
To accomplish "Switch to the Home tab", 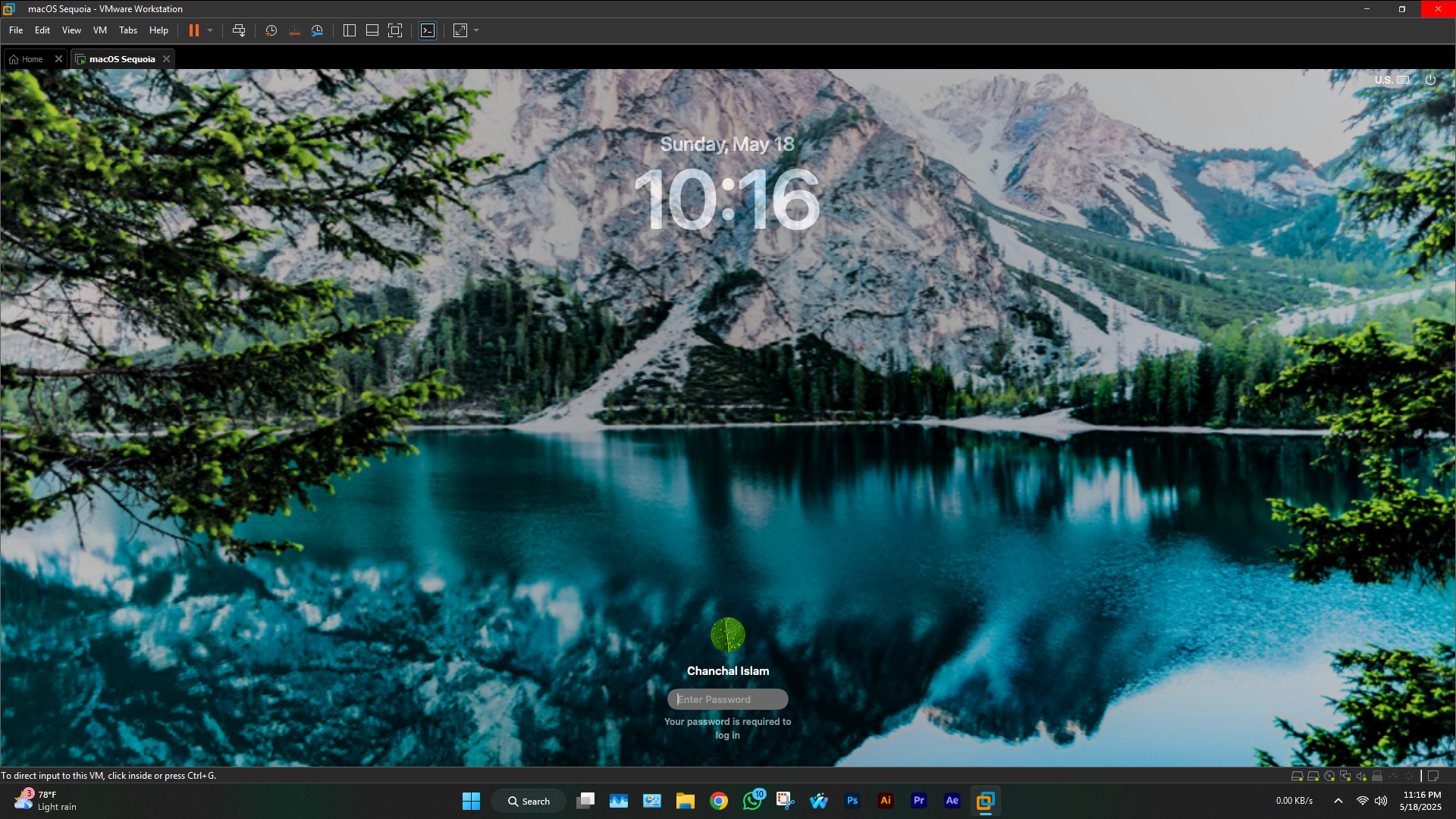I will pos(32,59).
